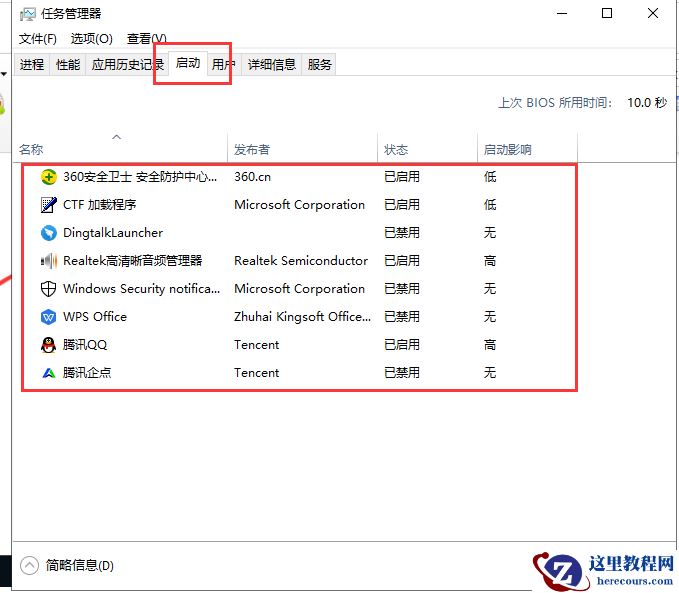The image size is (679, 593).
Task: Maximize the Task Manager window
Action: (607, 13)
